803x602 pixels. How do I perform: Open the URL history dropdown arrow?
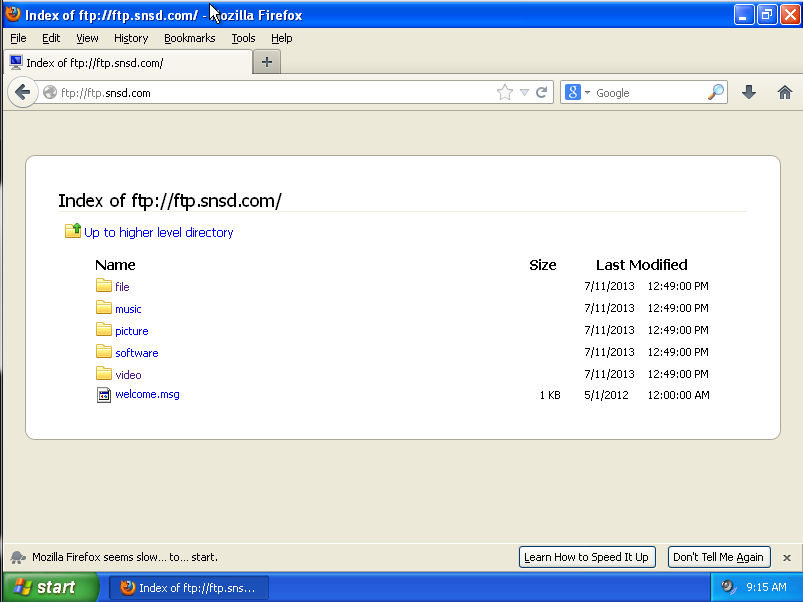click(x=524, y=93)
